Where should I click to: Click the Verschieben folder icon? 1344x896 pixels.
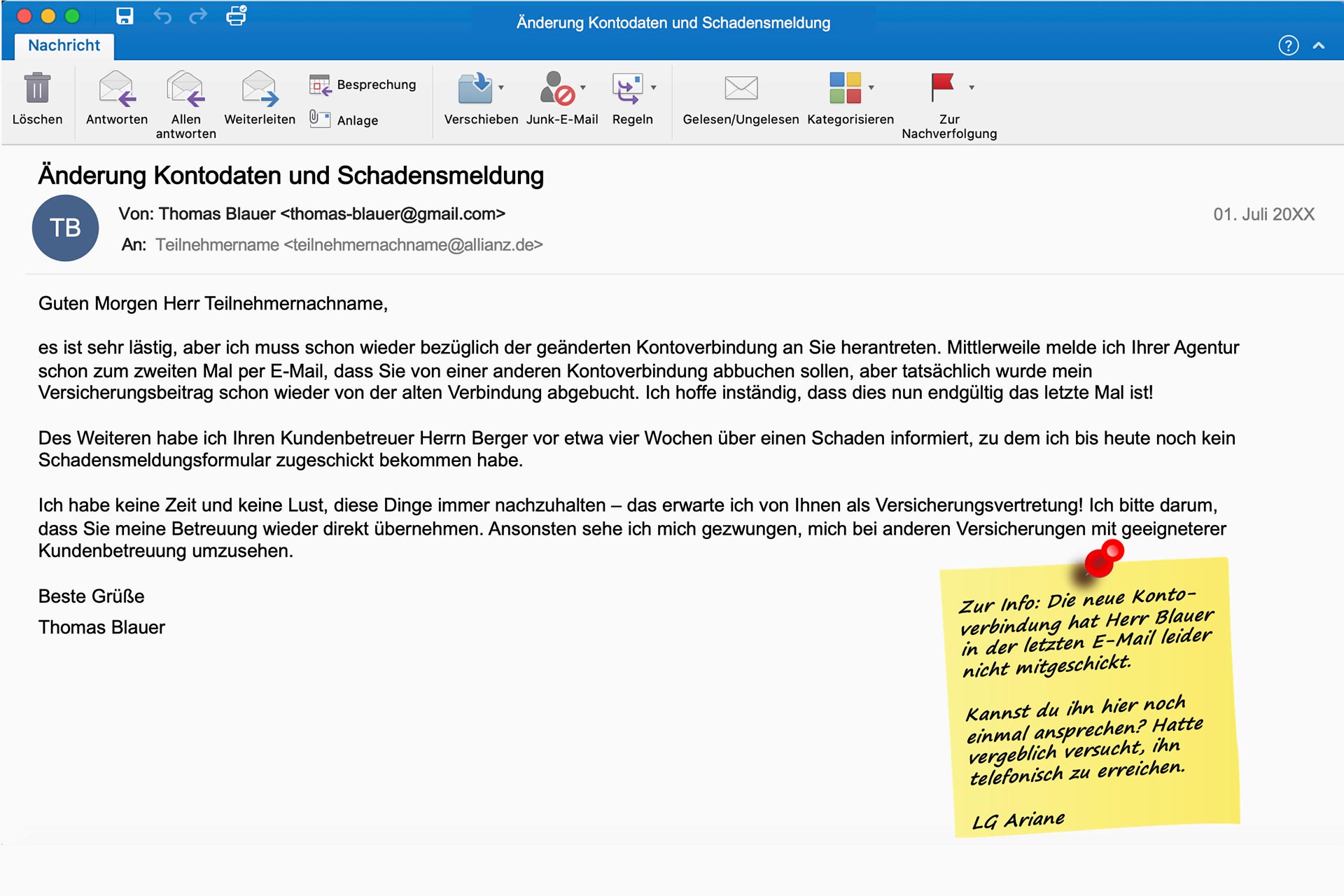[475, 88]
